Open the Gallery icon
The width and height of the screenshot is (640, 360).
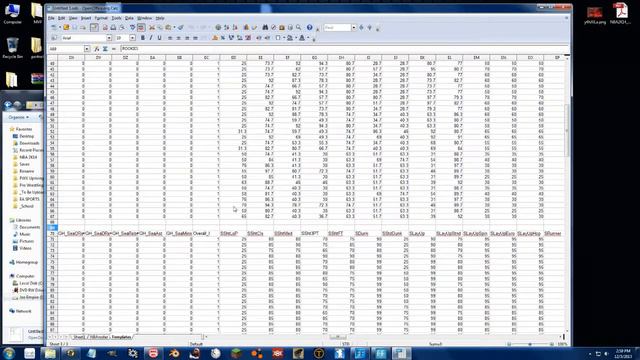click(x=282, y=27)
